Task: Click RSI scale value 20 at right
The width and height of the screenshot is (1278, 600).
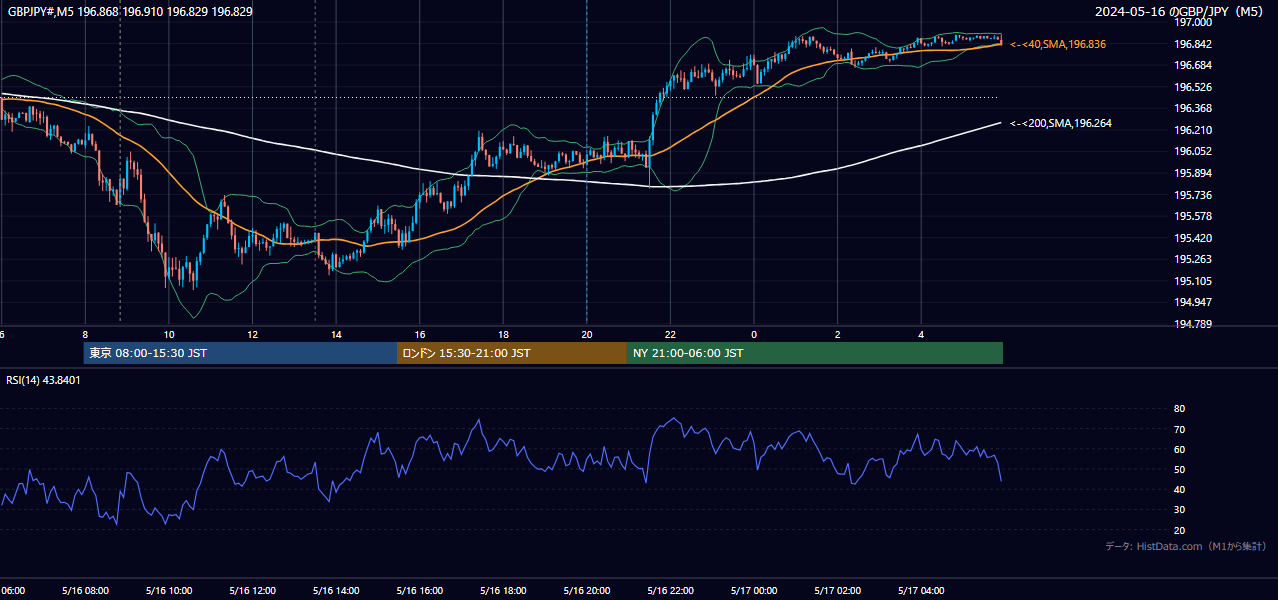Action: [x=1179, y=530]
